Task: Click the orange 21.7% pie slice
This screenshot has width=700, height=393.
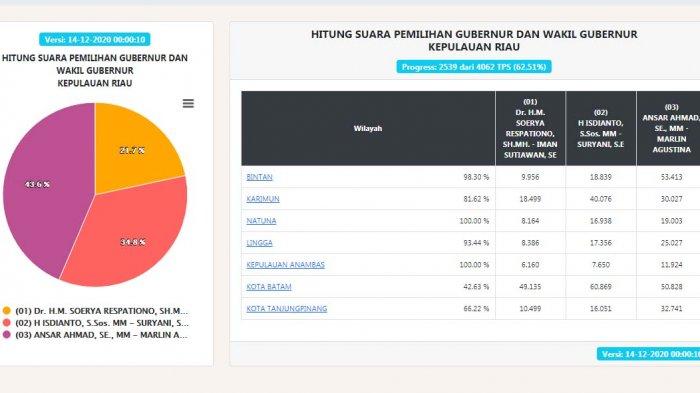Action: [134, 147]
